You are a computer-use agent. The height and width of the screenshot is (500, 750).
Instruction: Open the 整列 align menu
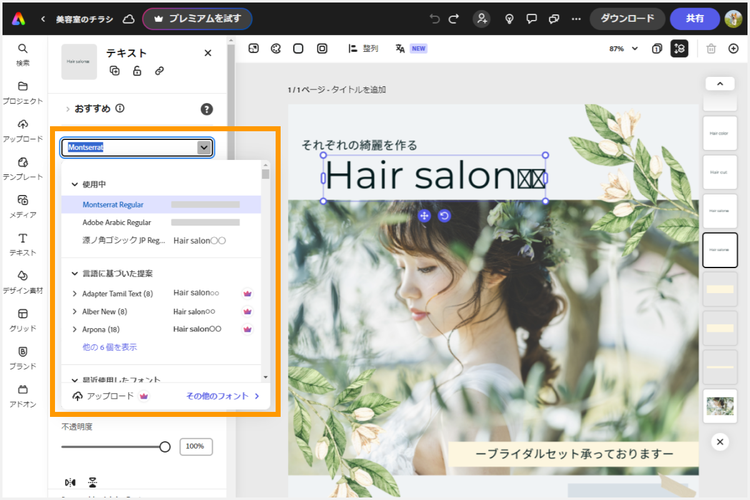click(x=363, y=48)
